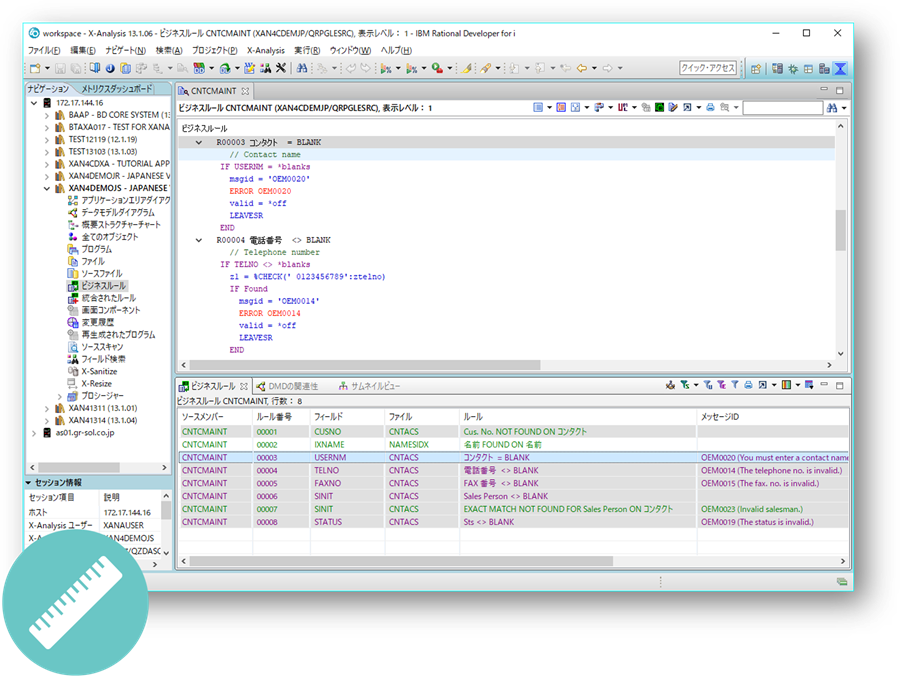Screen dimensions: 900x676
Task: Click the green S filter icon in rules panel
Action: pos(684,385)
